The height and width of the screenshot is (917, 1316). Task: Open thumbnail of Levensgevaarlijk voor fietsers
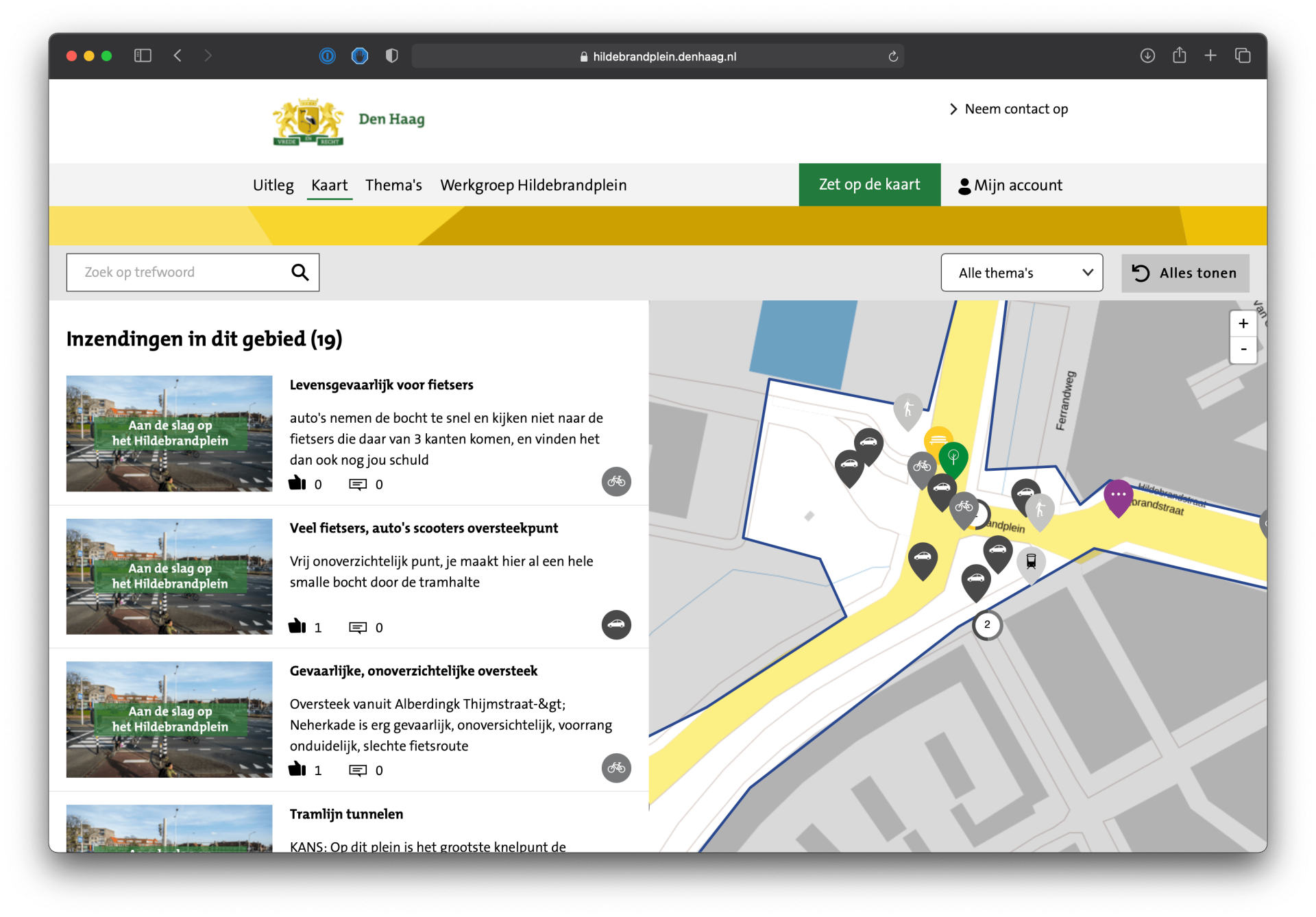169,433
